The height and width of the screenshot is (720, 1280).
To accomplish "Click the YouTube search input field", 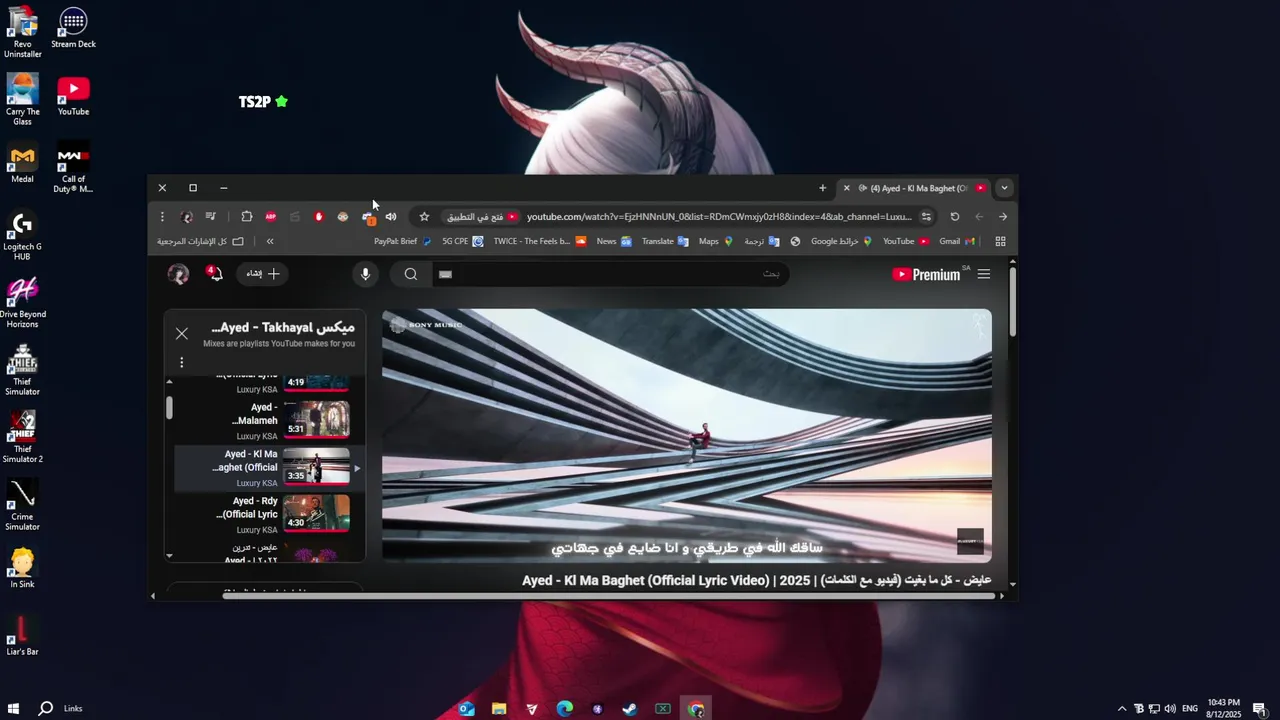I will (x=610, y=274).
